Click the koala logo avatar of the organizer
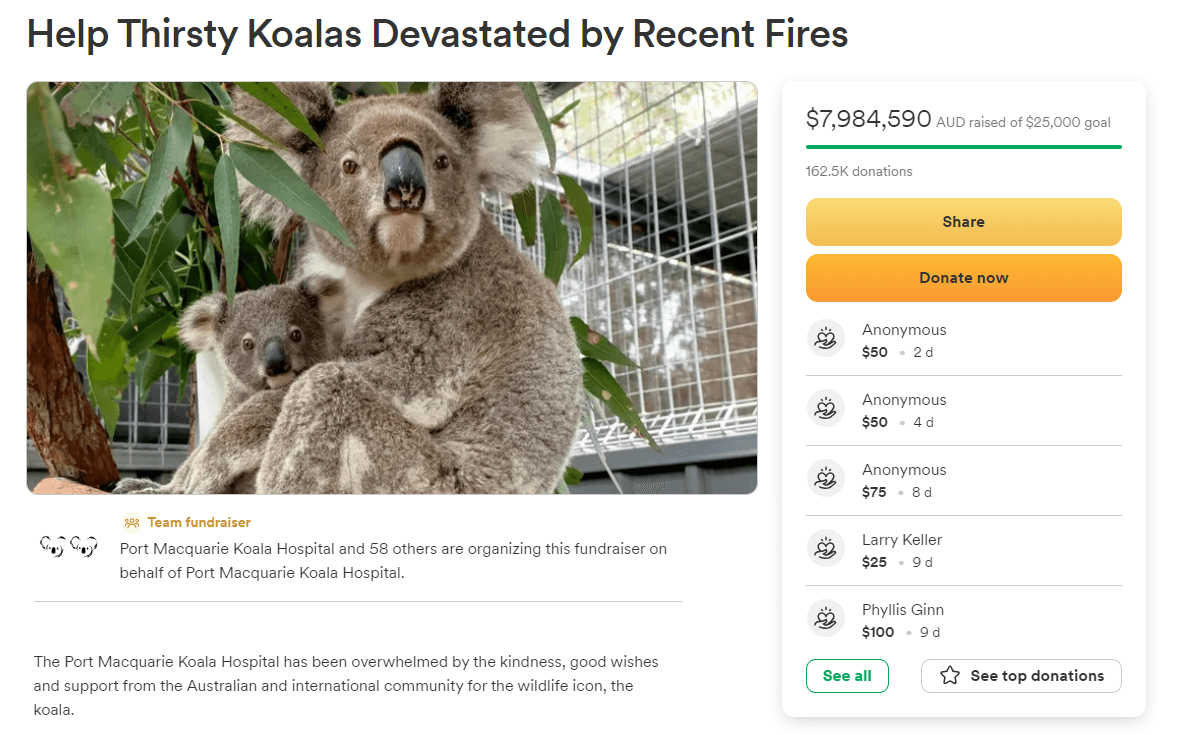Viewport: 1186px width, 735px height. click(69, 546)
